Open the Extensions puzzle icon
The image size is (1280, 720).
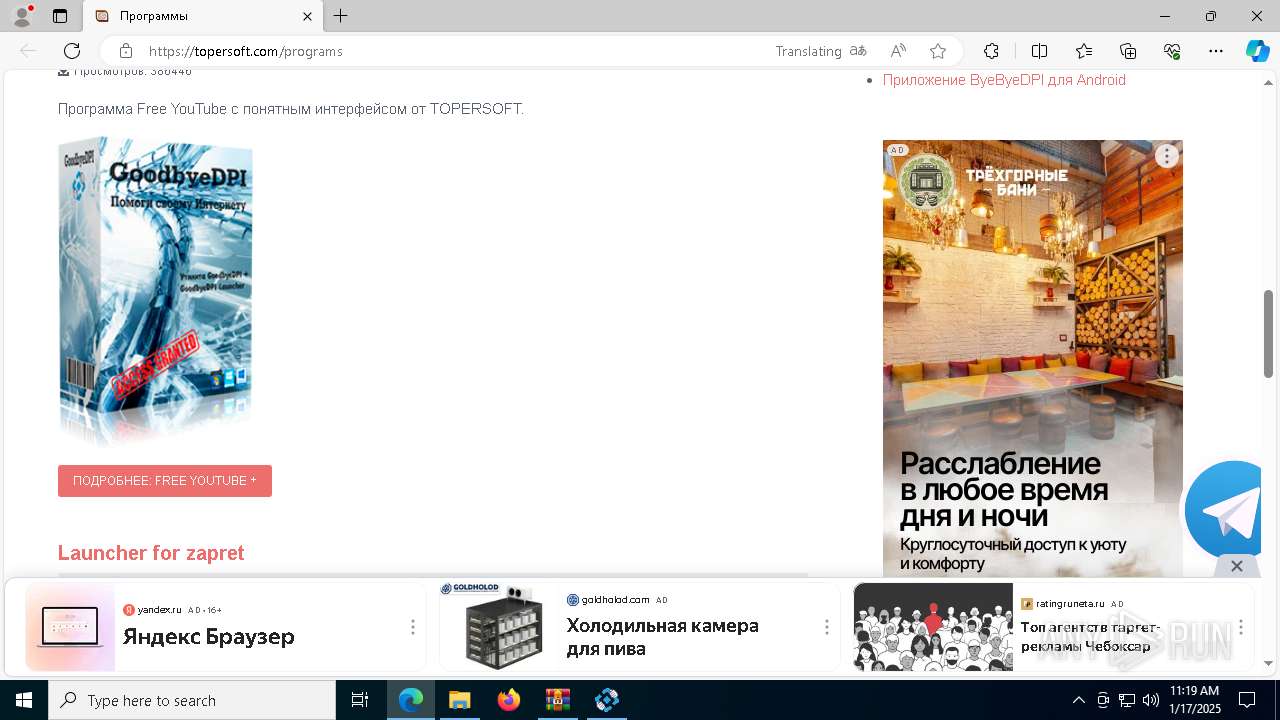991,51
